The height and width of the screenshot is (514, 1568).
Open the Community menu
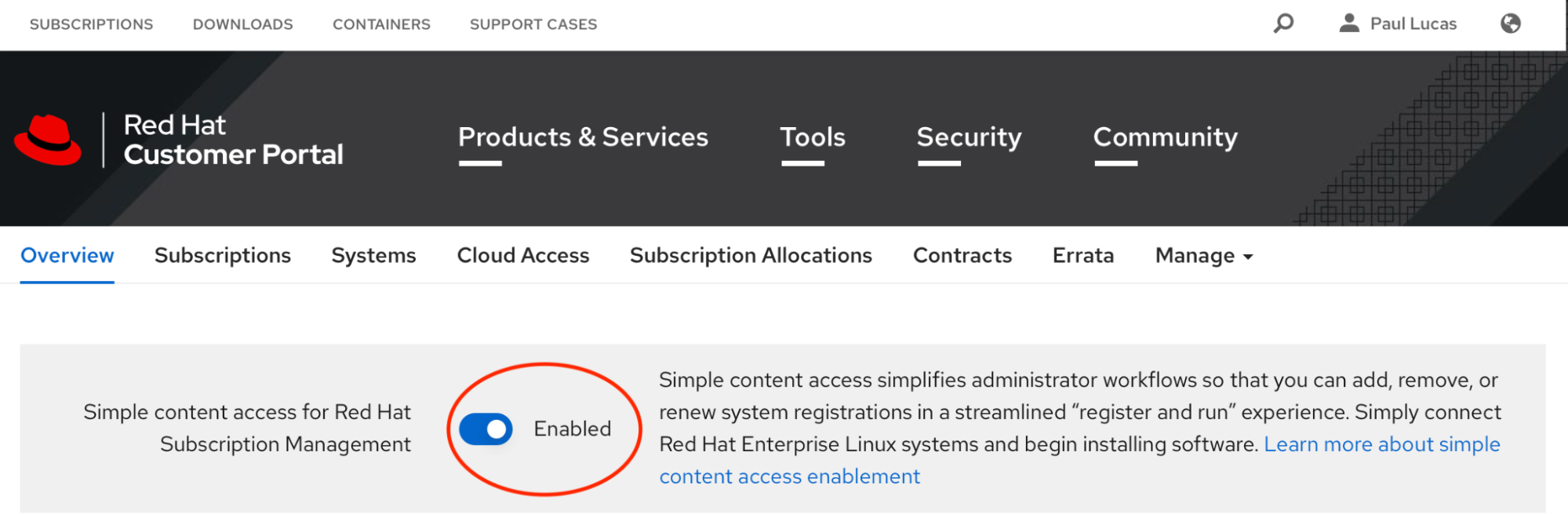pyautogui.click(x=1165, y=137)
